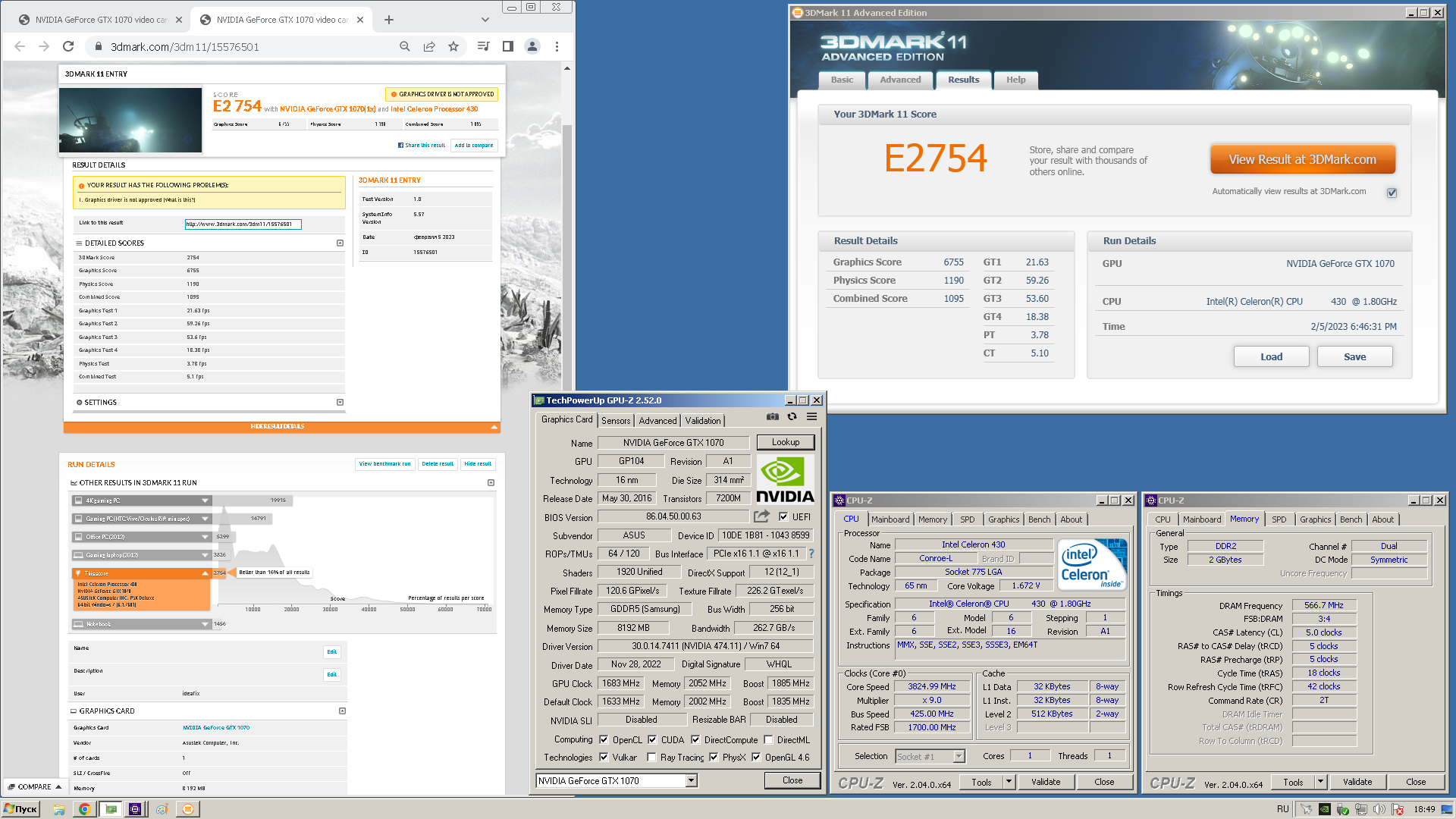This screenshot has height=819, width=1456.
Task: Click Delete result on the web page
Action: tap(438, 464)
